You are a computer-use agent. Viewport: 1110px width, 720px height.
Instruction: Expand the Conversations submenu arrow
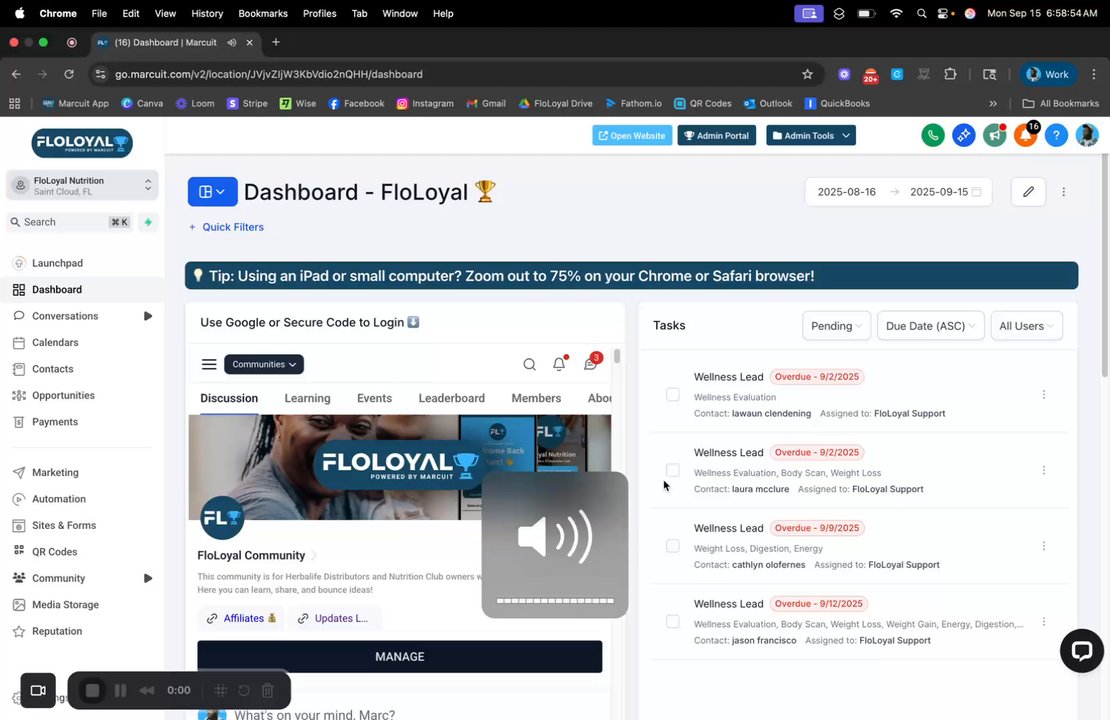tap(148, 316)
